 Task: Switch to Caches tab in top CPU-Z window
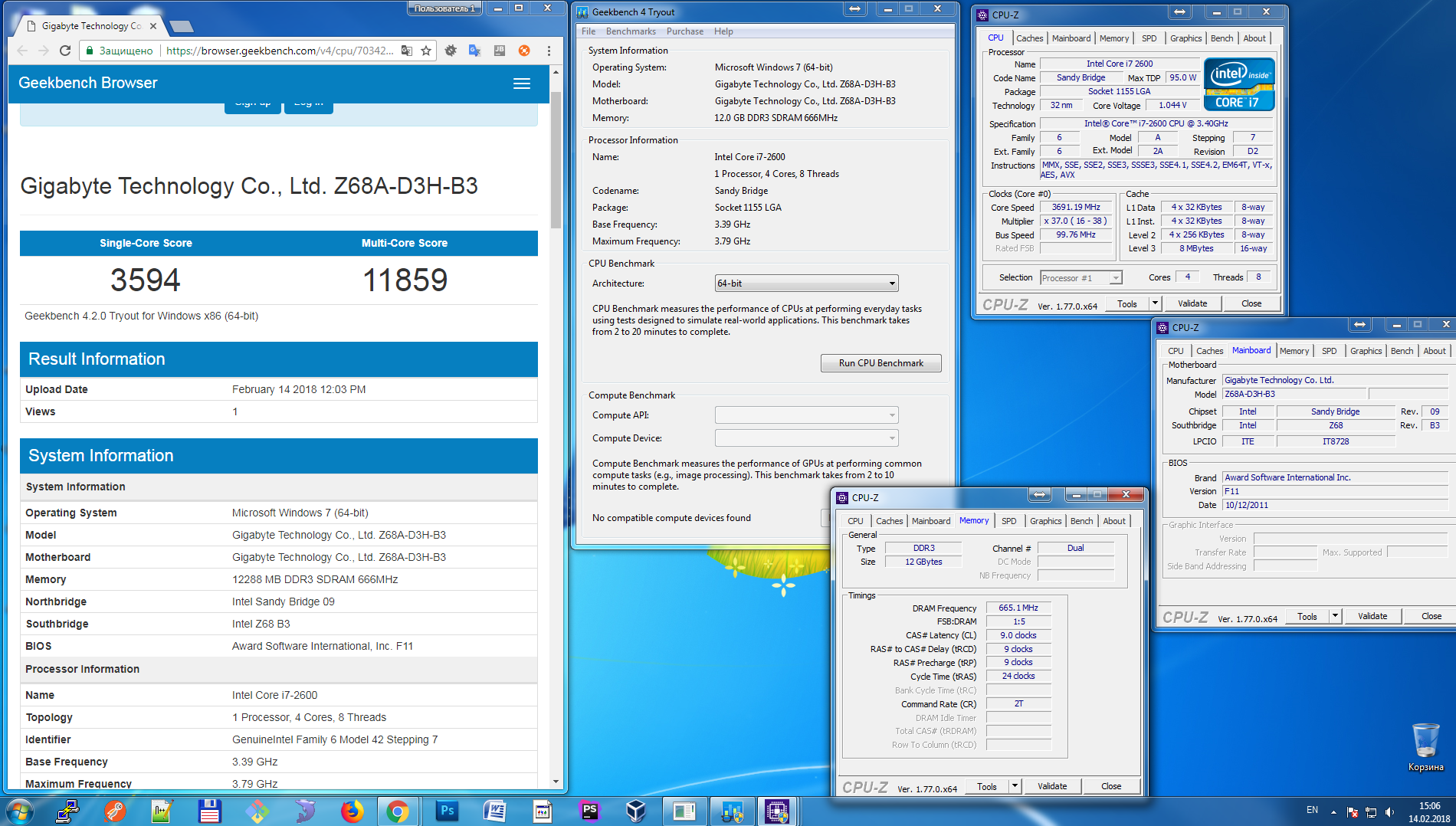tap(1029, 38)
